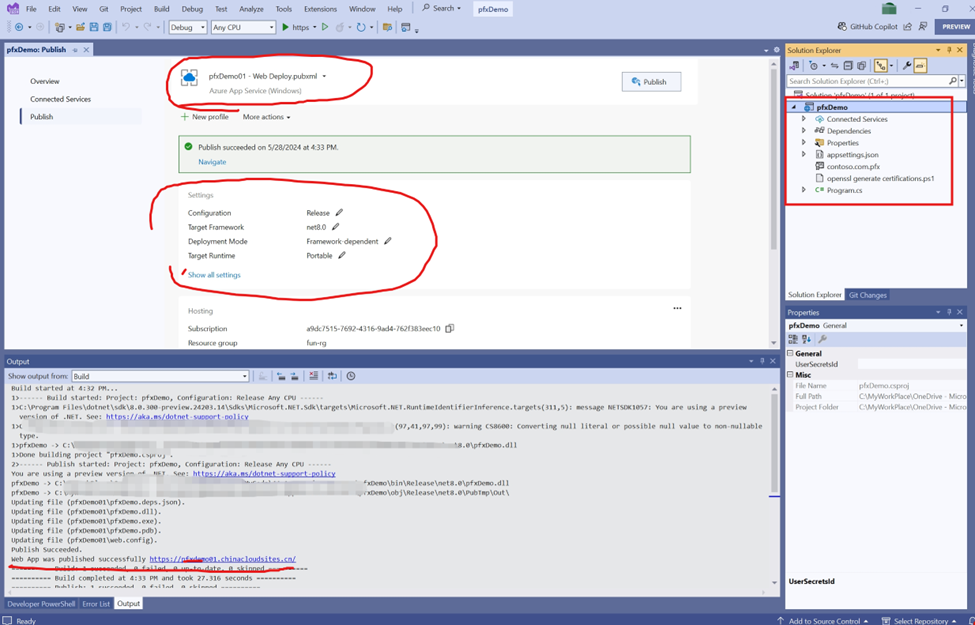
Task: Open the 'Show output from' Build dropdown
Action: (160, 376)
